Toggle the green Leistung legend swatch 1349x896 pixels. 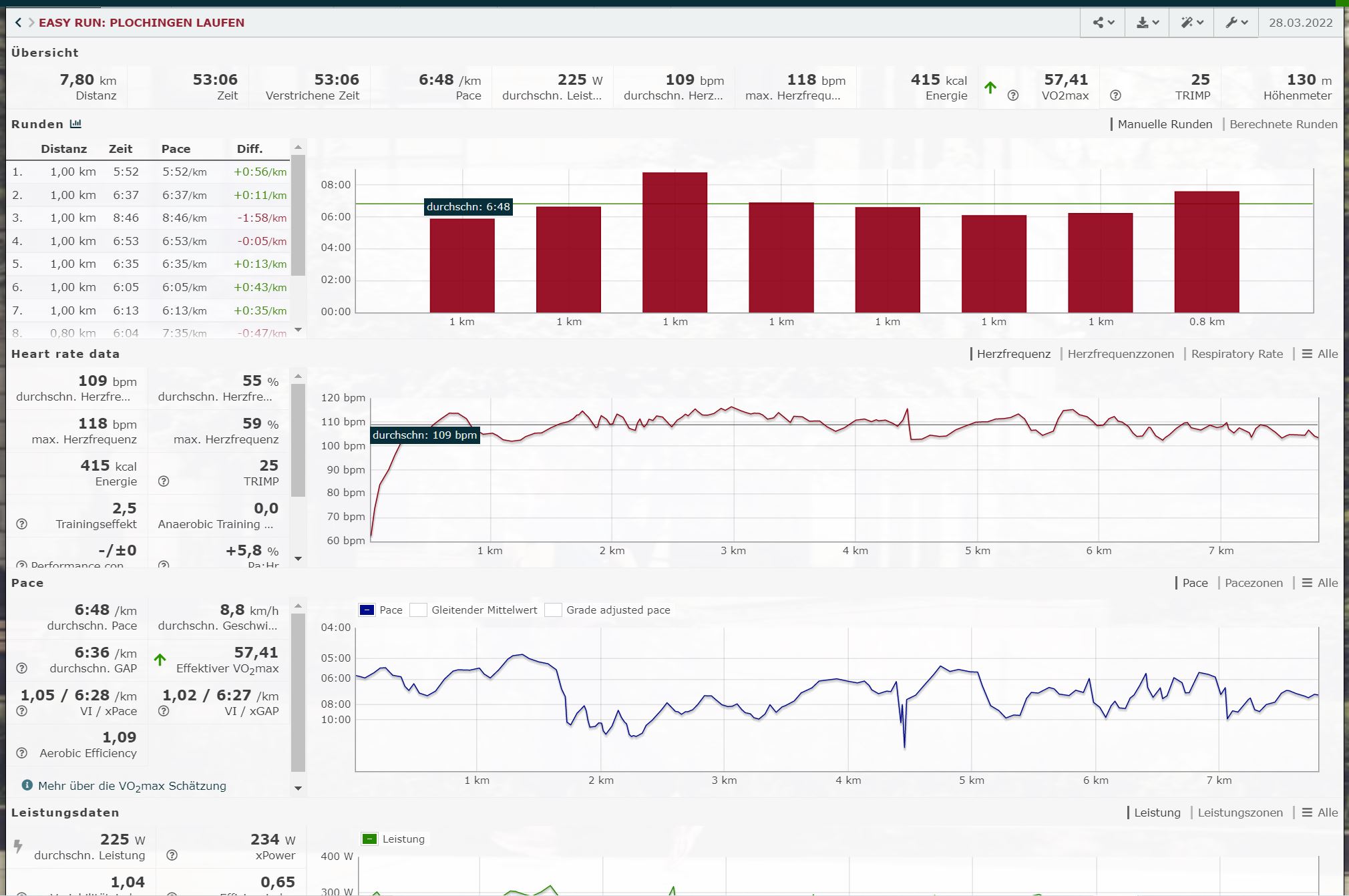coord(369,839)
